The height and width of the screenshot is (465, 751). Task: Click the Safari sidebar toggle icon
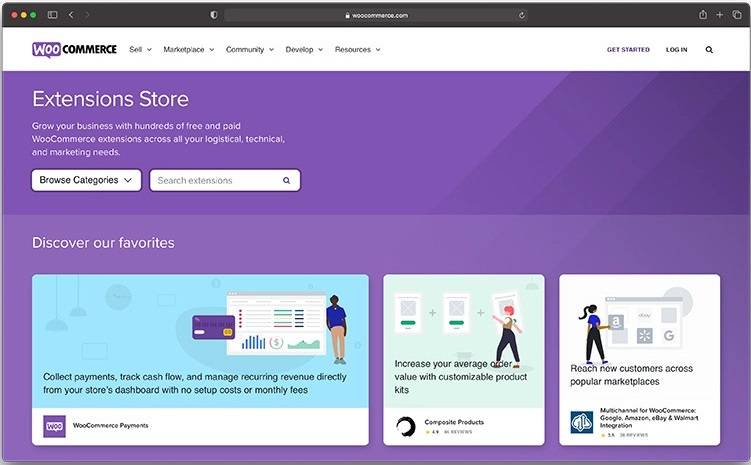point(53,15)
